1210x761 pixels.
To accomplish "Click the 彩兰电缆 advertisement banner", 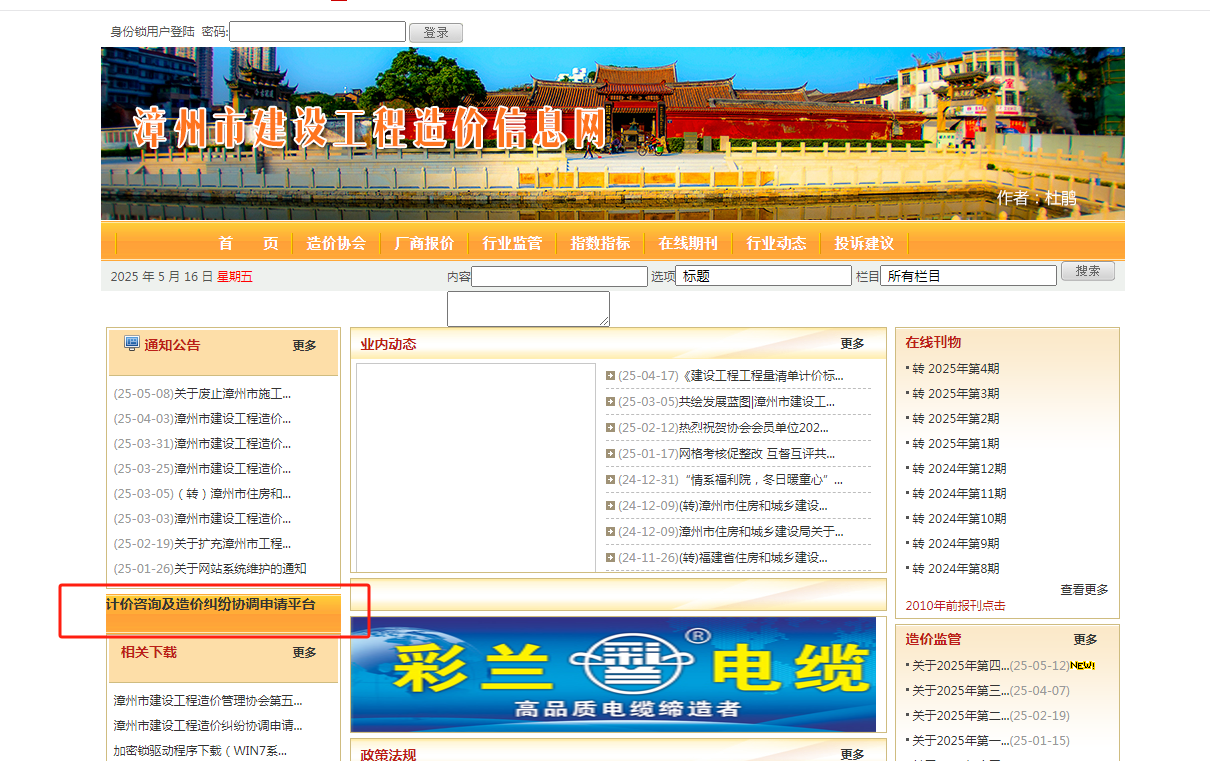I will [x=613, y=675].
